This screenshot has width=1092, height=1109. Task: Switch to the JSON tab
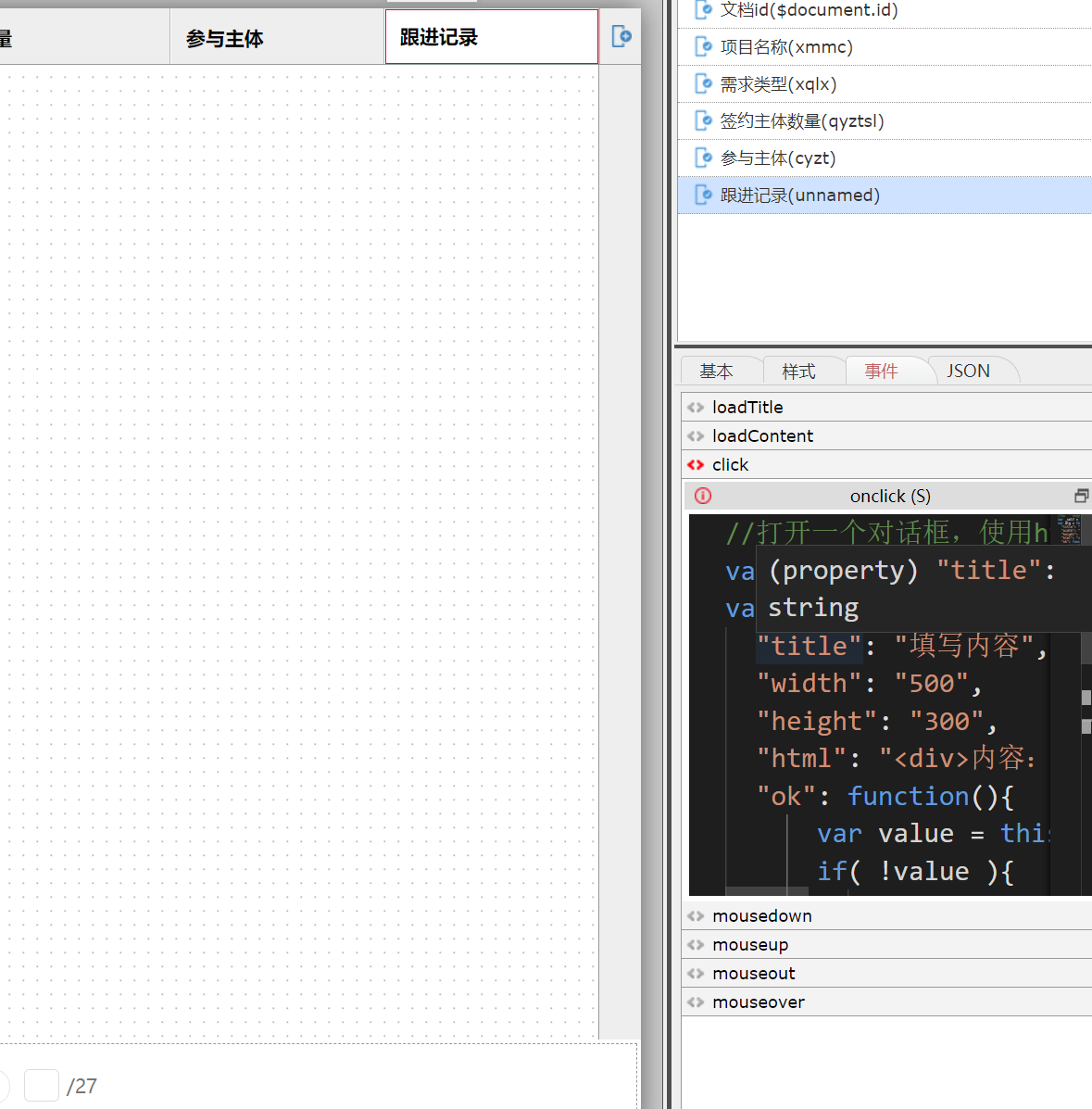tap(968, 372)
